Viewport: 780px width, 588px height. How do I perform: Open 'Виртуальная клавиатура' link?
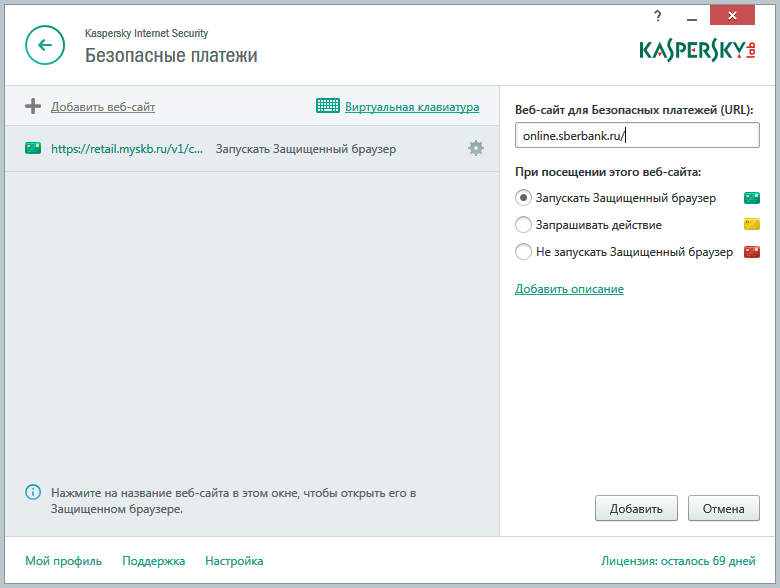tap(412, 107)
